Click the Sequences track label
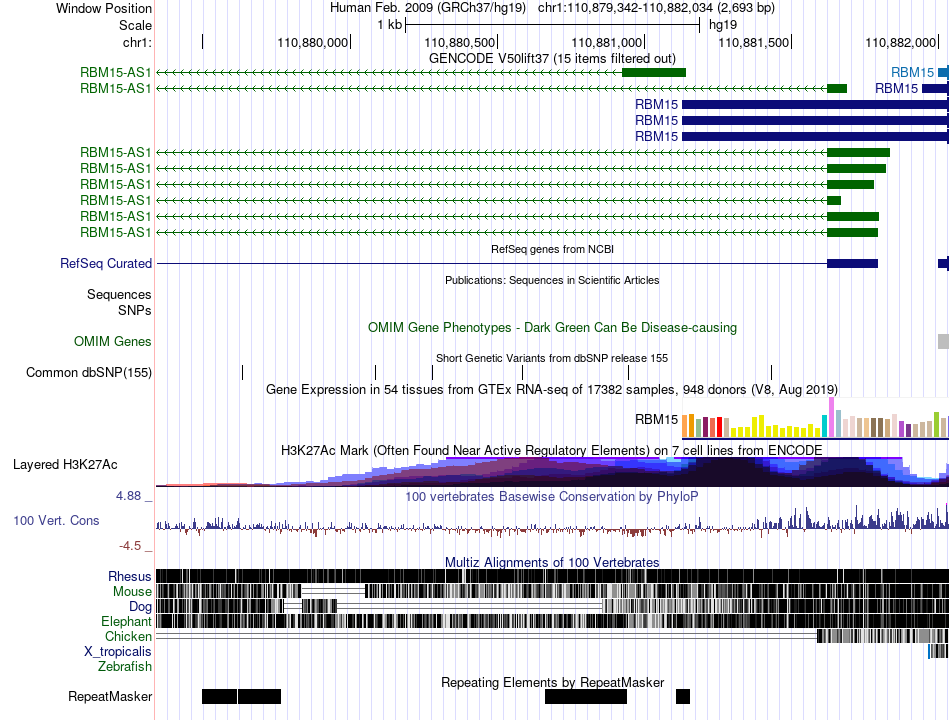The height and width of the screenshot is (720, 950). pos(119,295)
